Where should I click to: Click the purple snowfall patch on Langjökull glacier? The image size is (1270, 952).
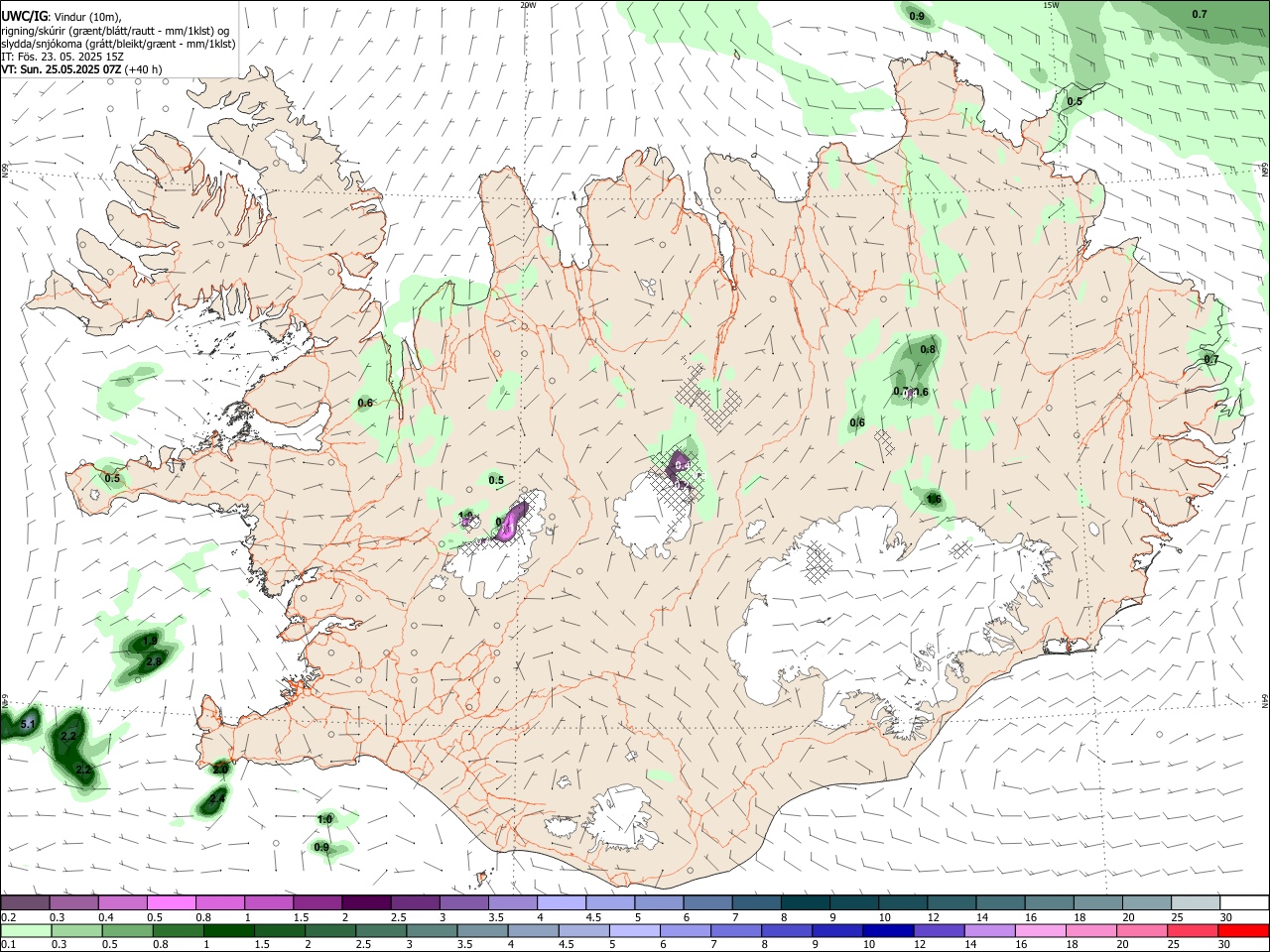[513, 520]
